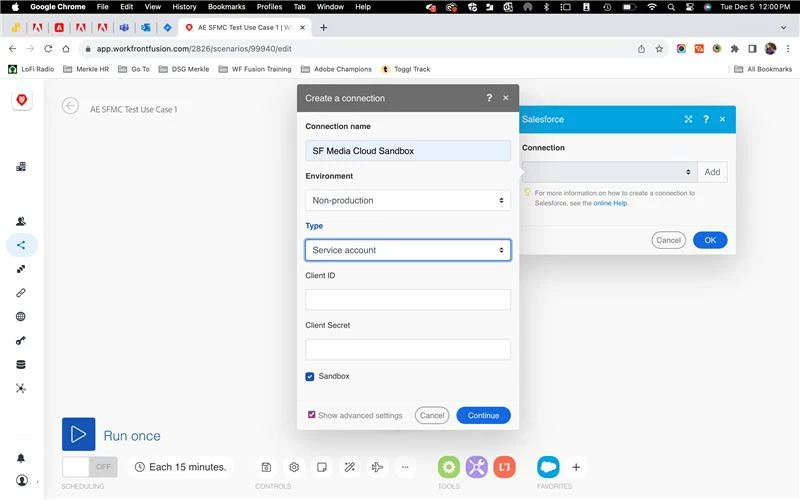
Task: Open the Environment dropdown
Action: click(x=408, y=201)
